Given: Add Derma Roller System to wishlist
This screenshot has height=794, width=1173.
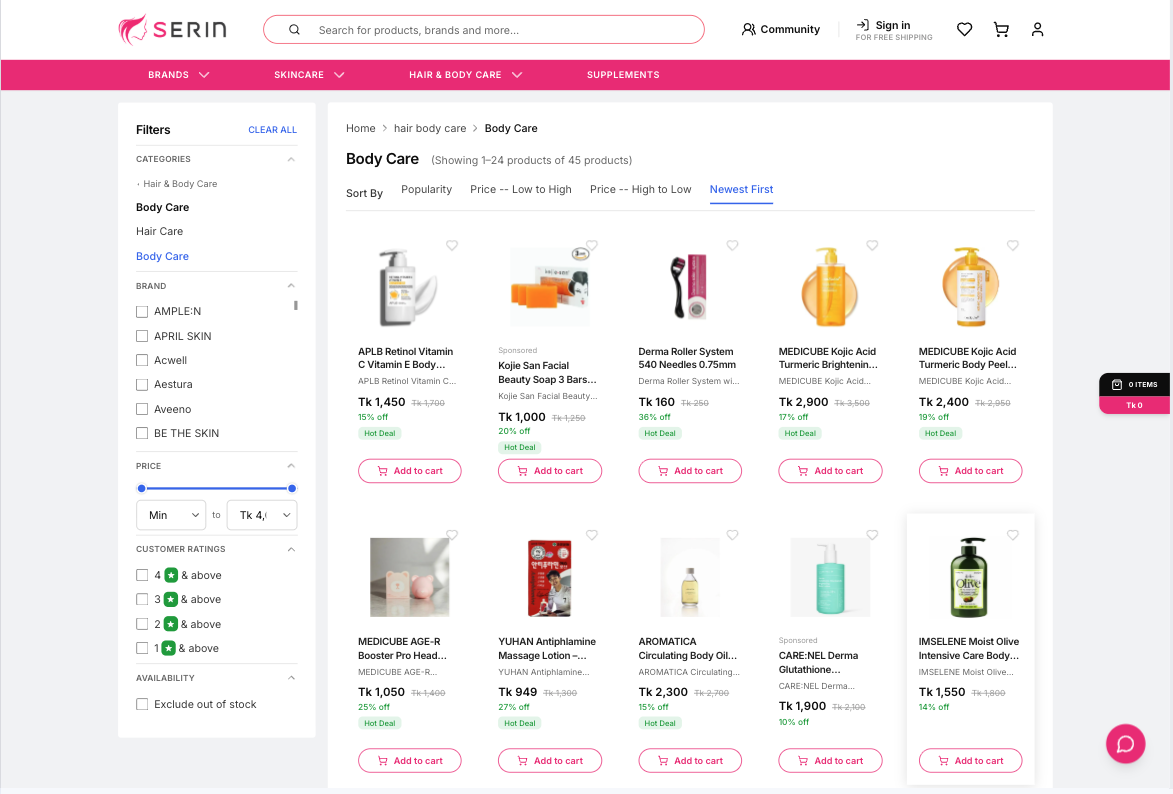Looking at the screenshot, I should point(732,245).
